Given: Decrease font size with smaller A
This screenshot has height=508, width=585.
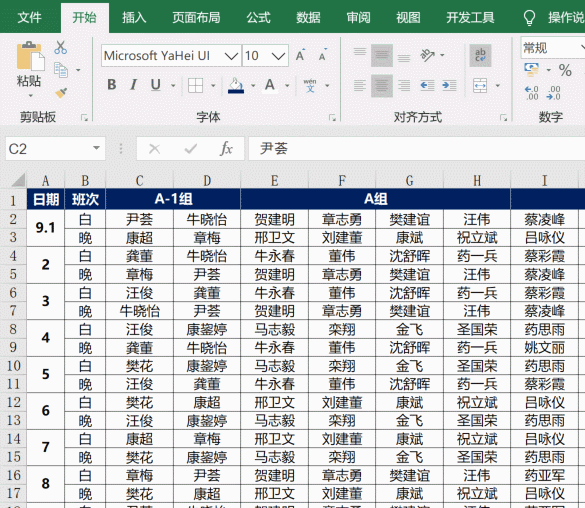Looking at the screenshot, I should point(323,55).
